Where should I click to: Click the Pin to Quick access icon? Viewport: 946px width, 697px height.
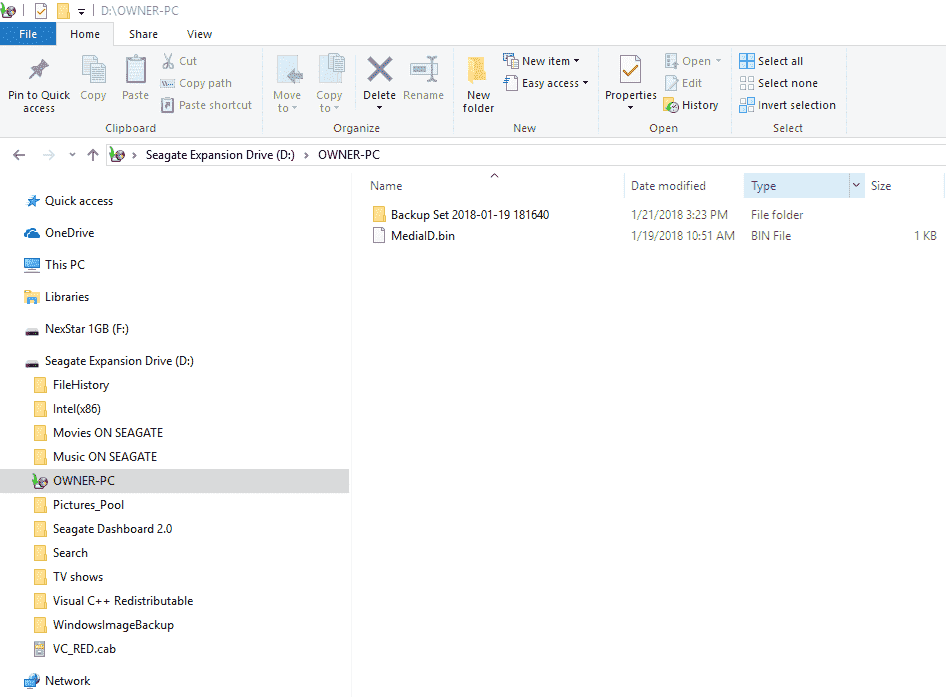39,70
